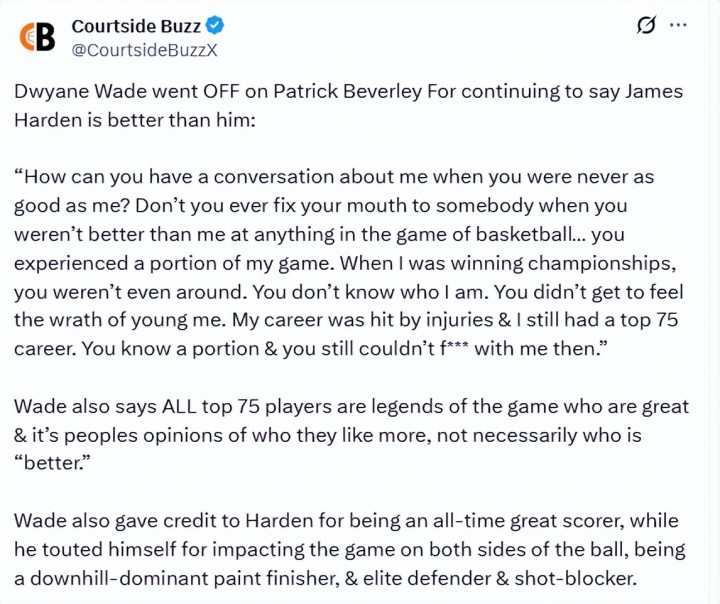Click the Courtside Buzz display name
720x604 pixels.
tap(136, 25)
